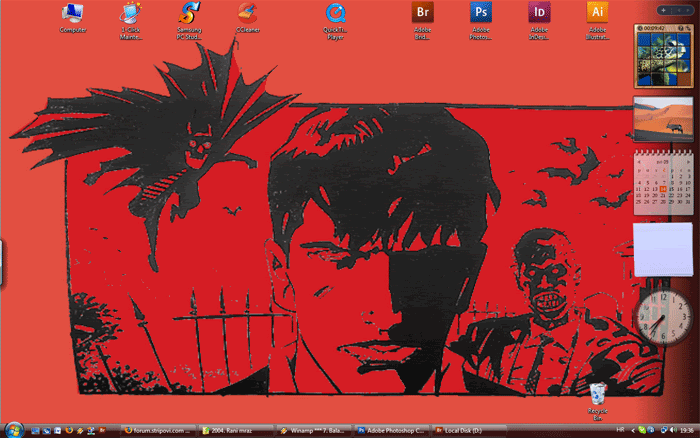
Task: Click the HR language indicator in the taskbar
Action: pos(621,430)
